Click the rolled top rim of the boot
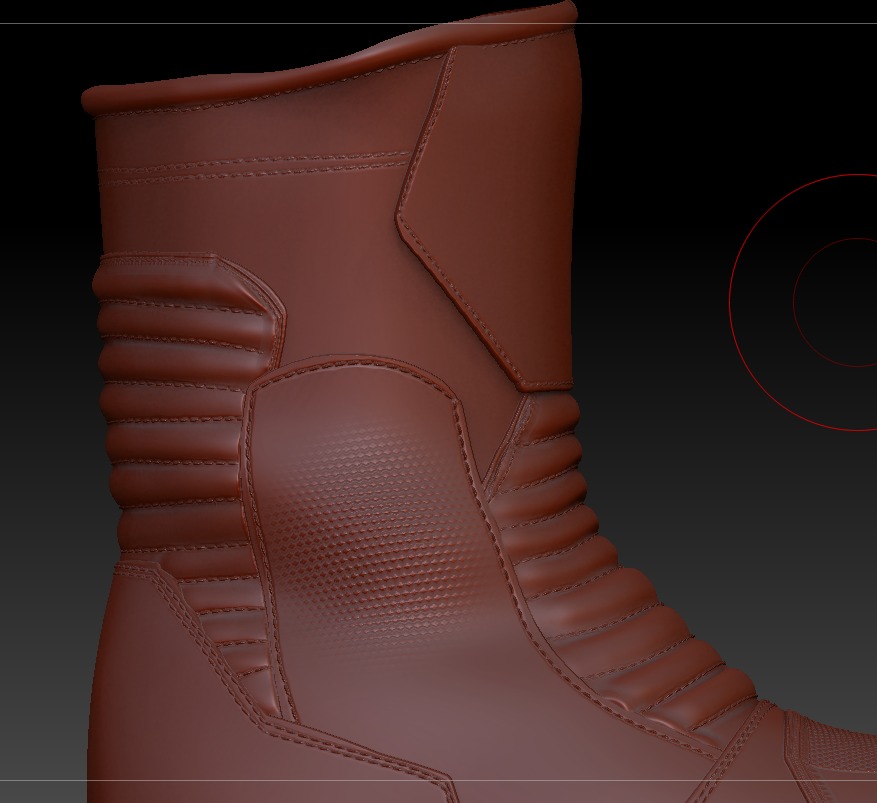The height and width of the screenshot is (803, 877). (x=330, y=59)
